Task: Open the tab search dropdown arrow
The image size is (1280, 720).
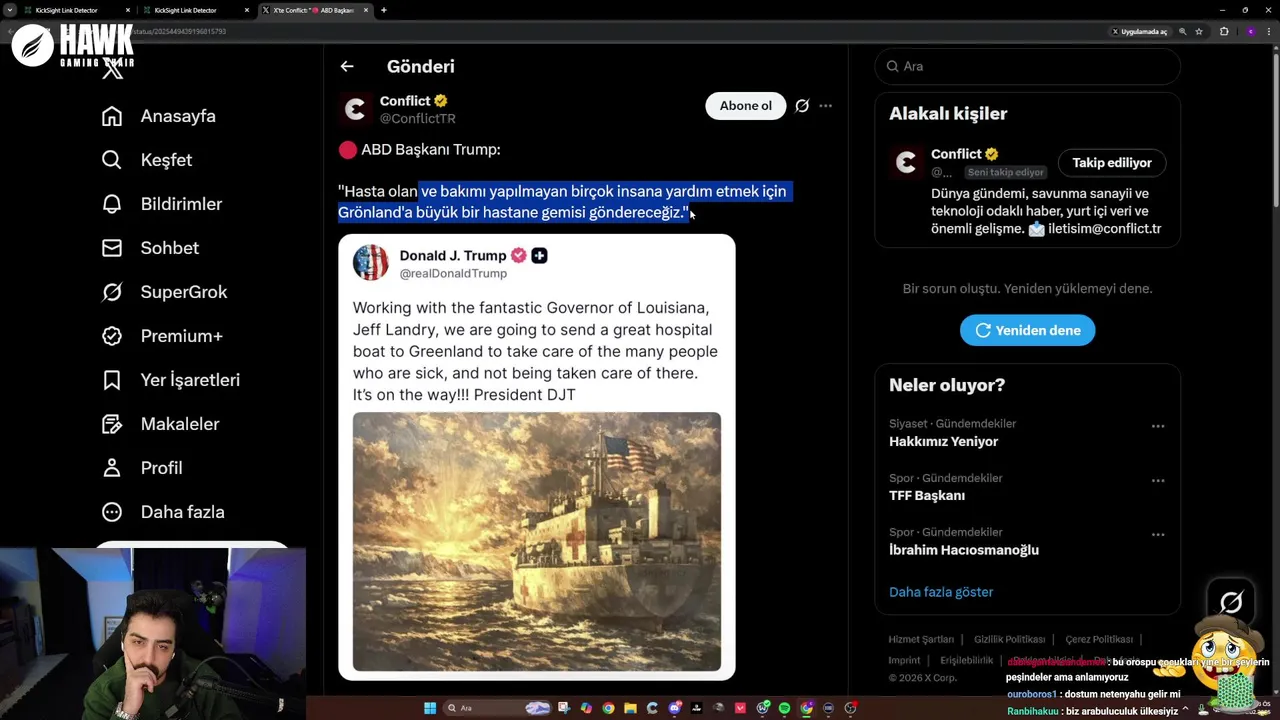Action: point(9,10)
